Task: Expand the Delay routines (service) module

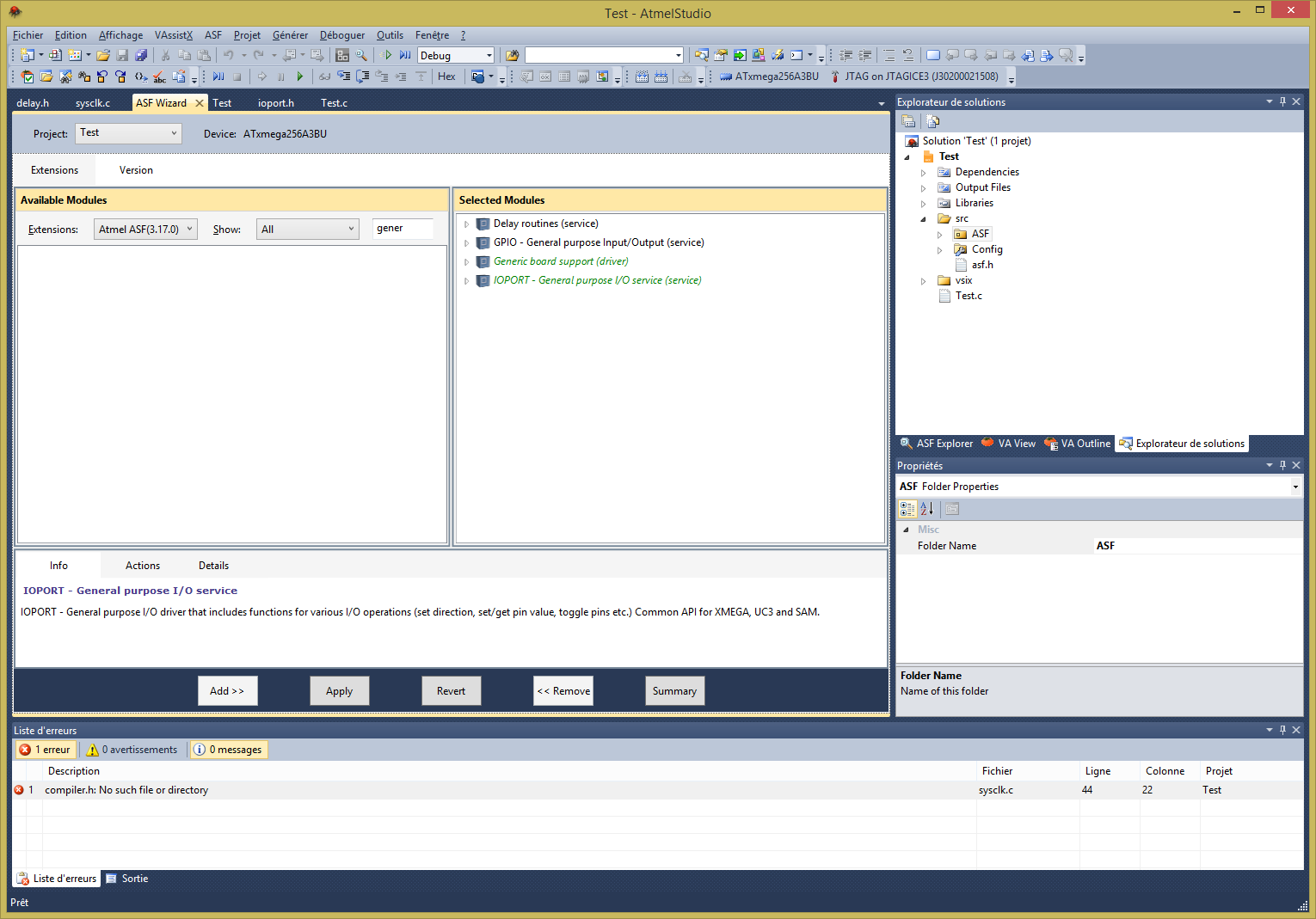Action: point(467,224)
